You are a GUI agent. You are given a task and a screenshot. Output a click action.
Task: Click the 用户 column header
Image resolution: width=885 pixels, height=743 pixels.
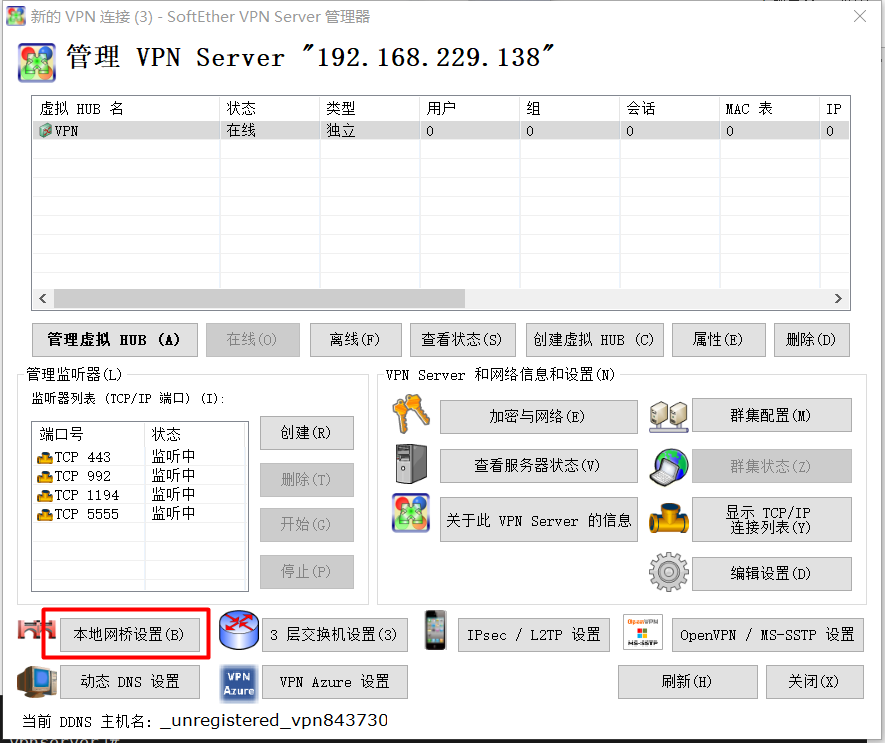point(470,108)
